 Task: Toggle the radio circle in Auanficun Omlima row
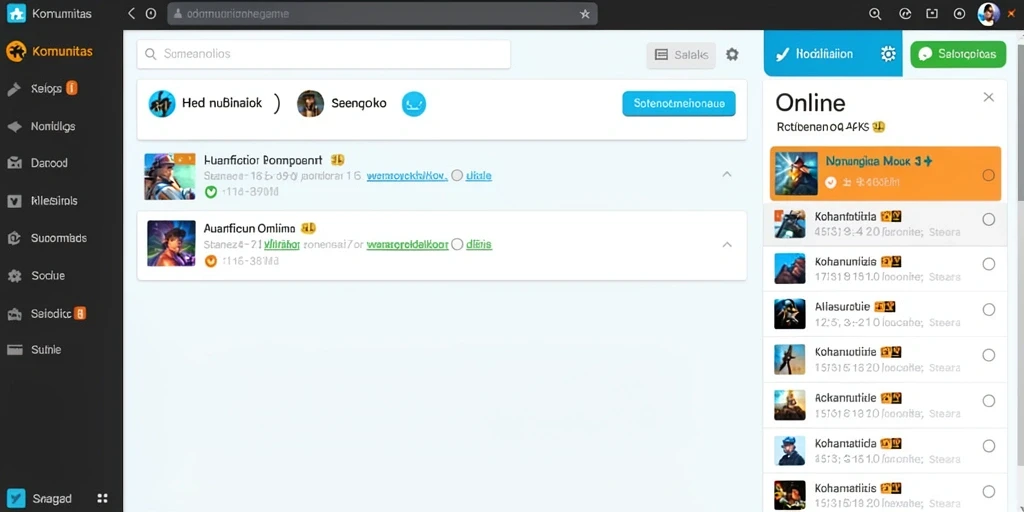pos(457,245)
